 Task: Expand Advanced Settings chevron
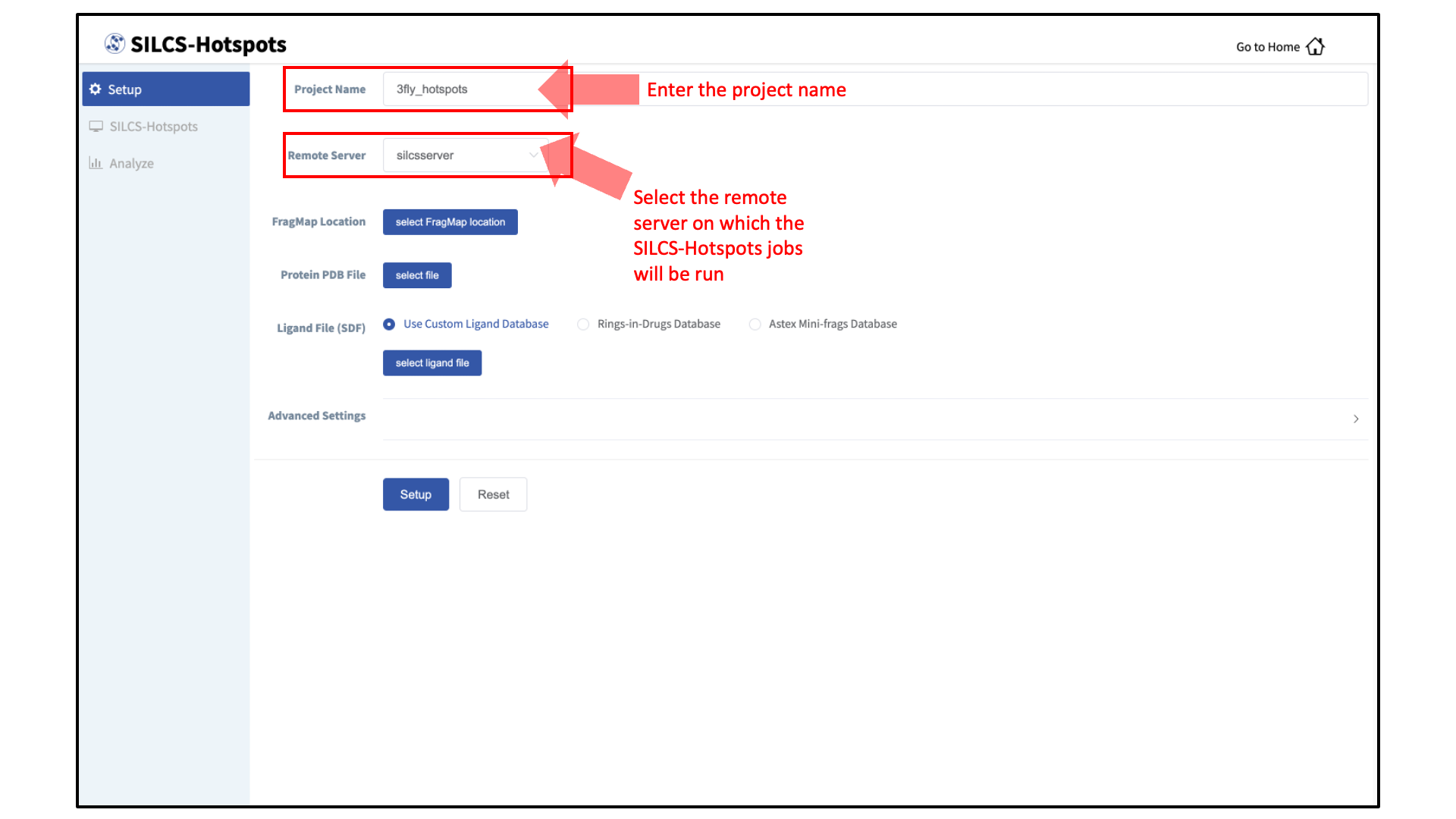coord(1356,419)
